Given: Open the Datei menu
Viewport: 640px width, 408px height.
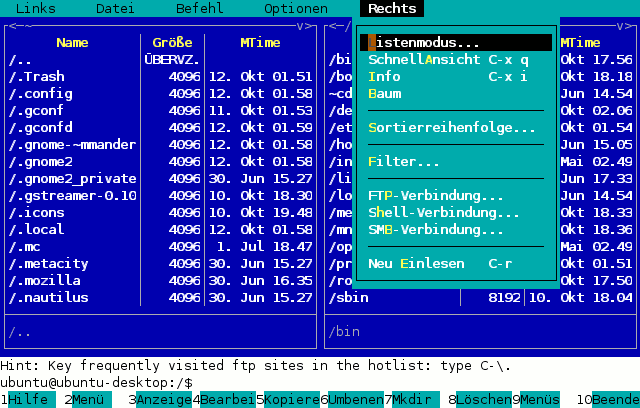Looking at the screenshot, I should click(115, 8).
